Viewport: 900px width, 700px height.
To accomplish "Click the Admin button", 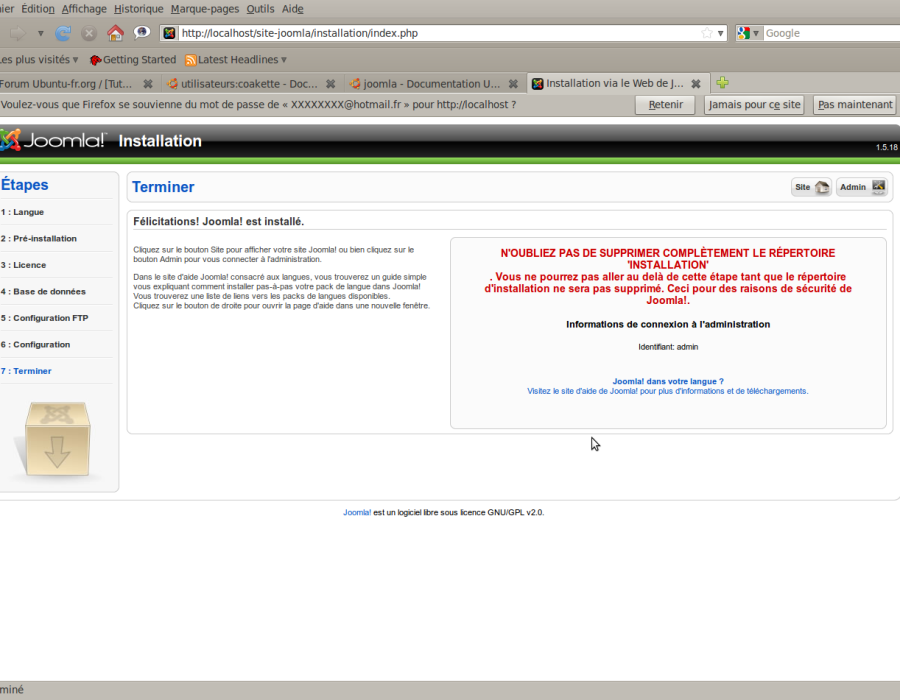I will 862,187.
